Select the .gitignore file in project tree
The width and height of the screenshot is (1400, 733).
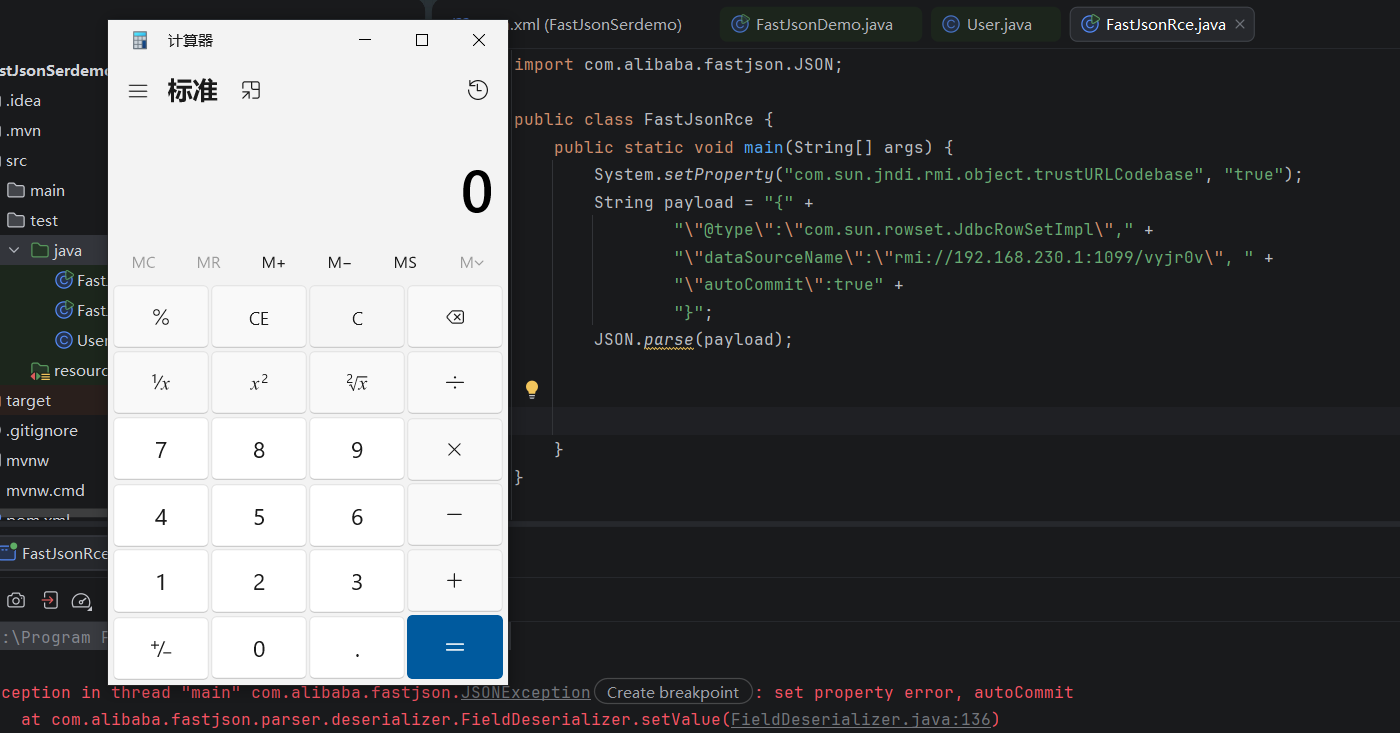pos(41,430)
